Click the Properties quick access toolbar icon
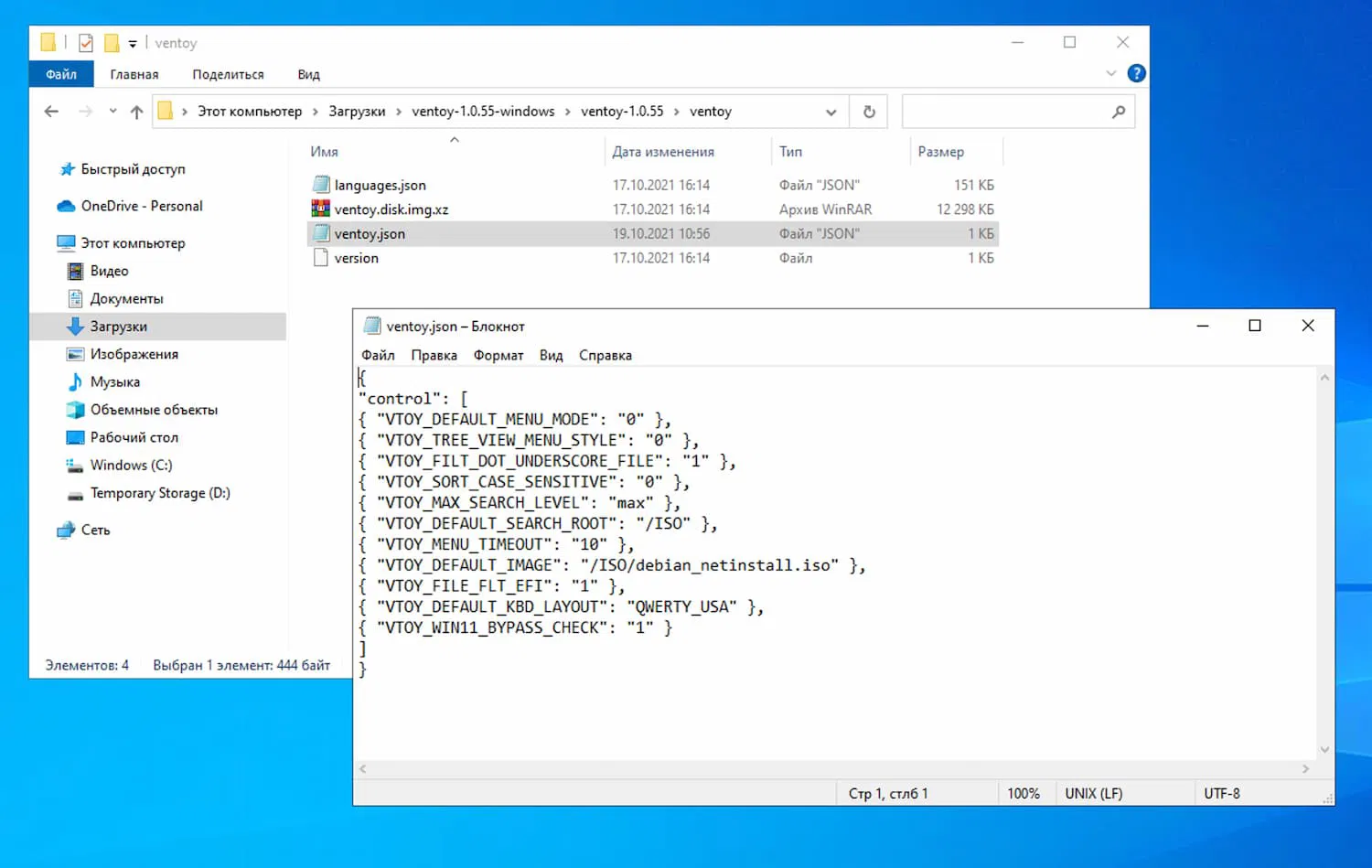The height and width of the screenshot is (868, 1372). tap(86, 43)
